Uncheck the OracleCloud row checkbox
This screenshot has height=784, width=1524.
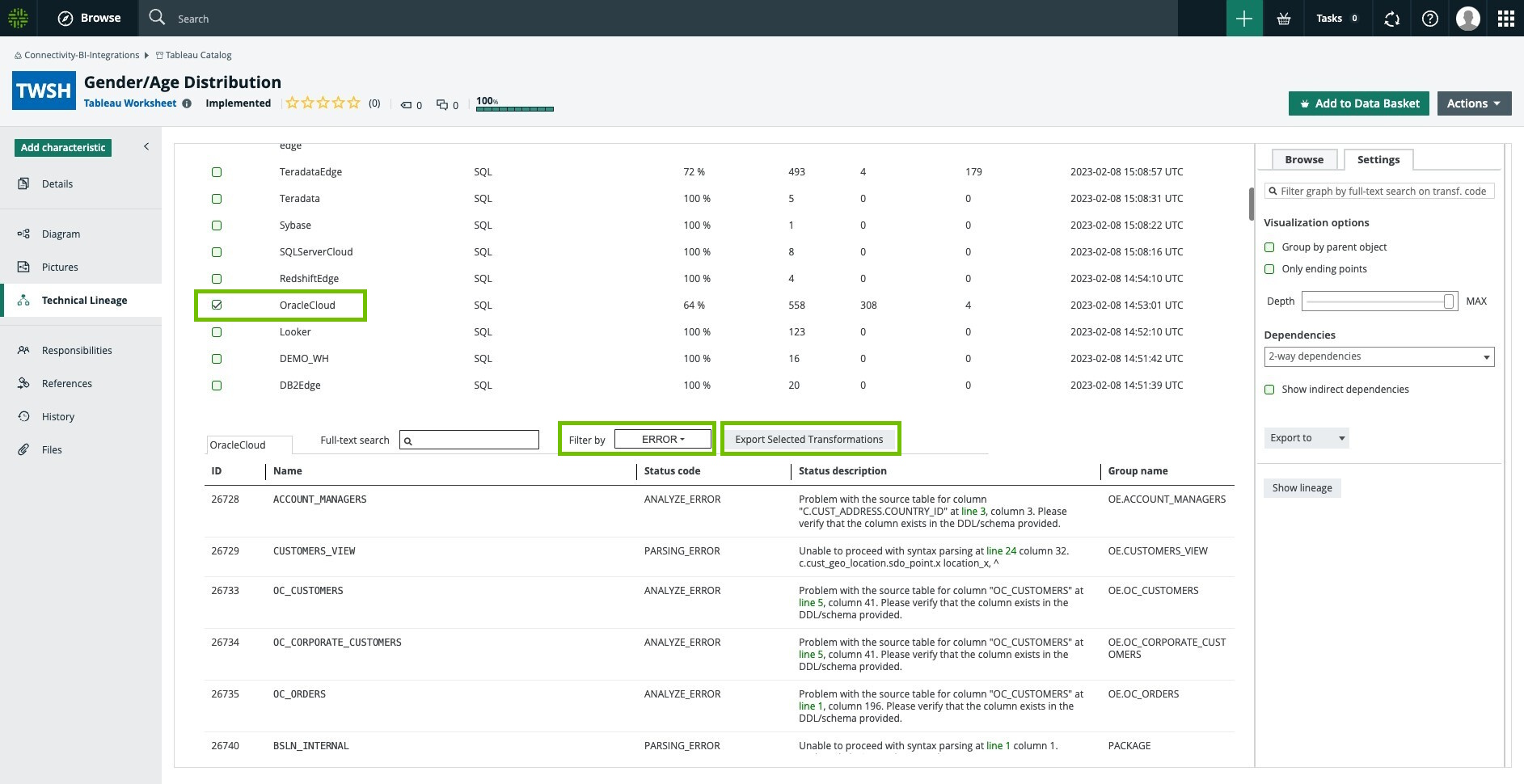click(x=217, y=306)
